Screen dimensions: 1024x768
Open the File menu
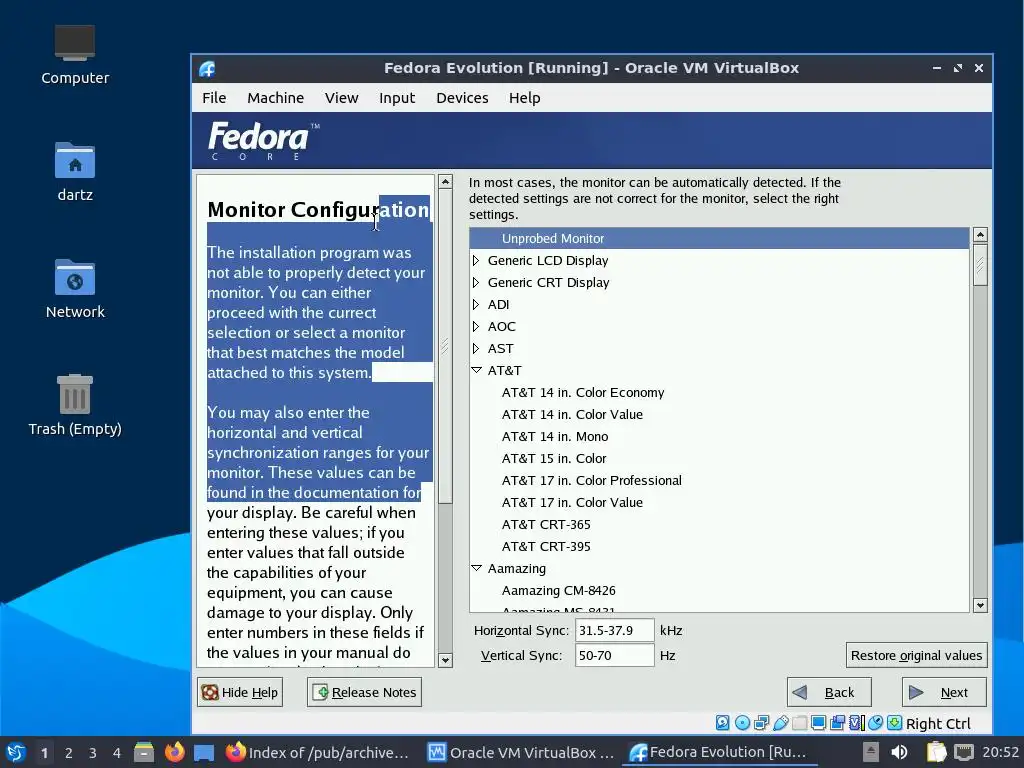(x=214, y=98)
